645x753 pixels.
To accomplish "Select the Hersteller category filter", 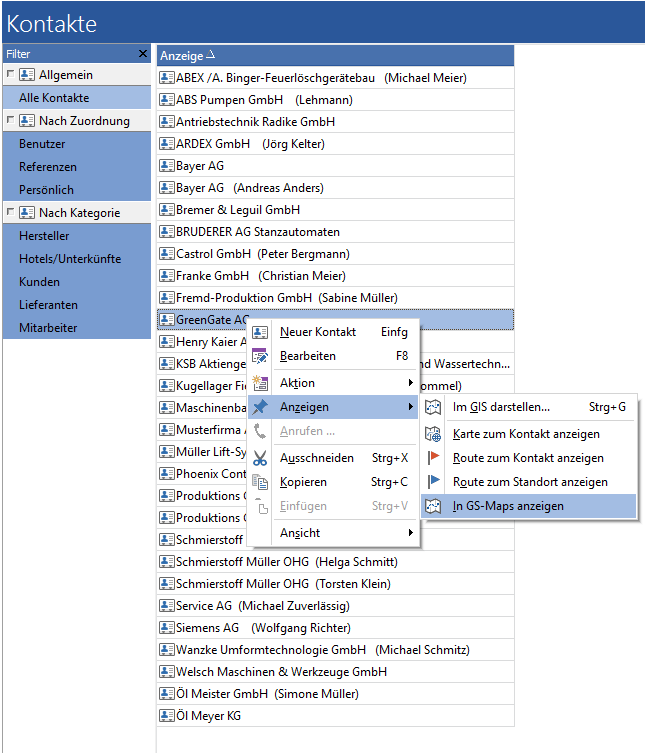I will (77, 236).
